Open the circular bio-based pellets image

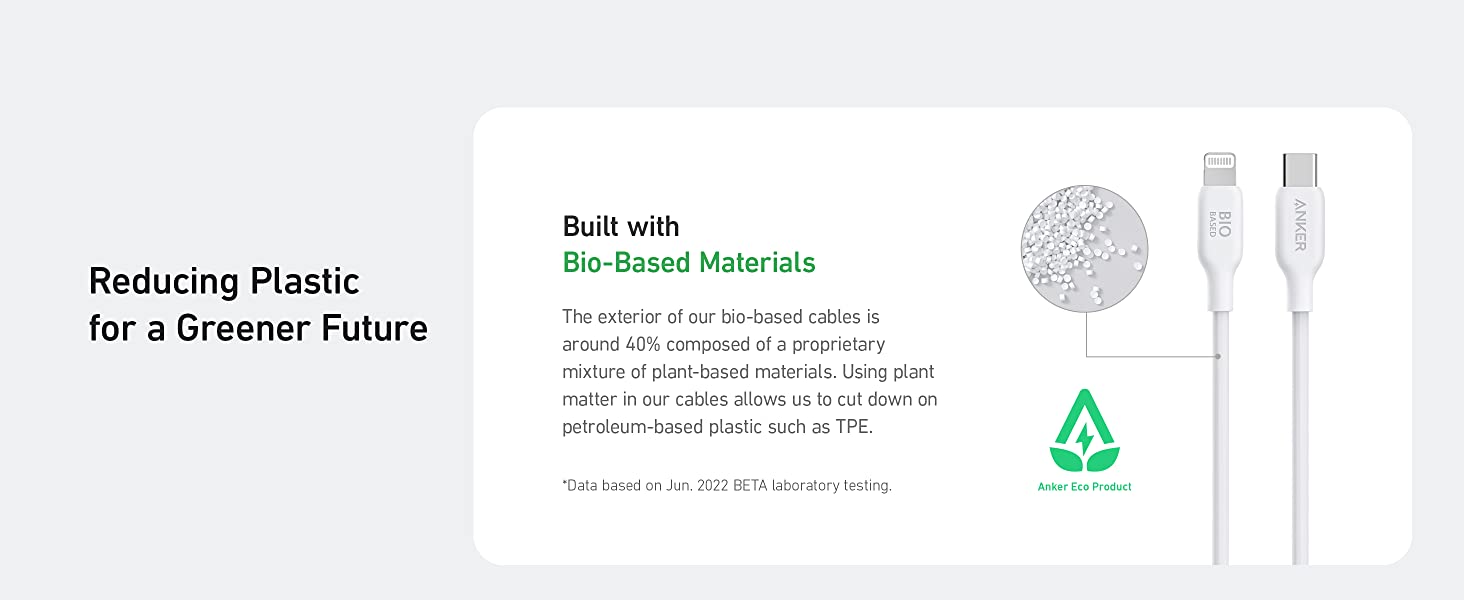click(1084, 247)
